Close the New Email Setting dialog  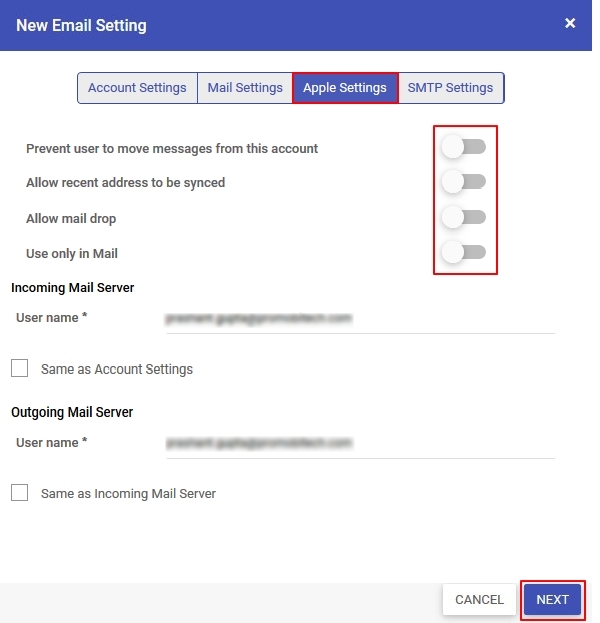pyautogui.click(x=570, y=23)
